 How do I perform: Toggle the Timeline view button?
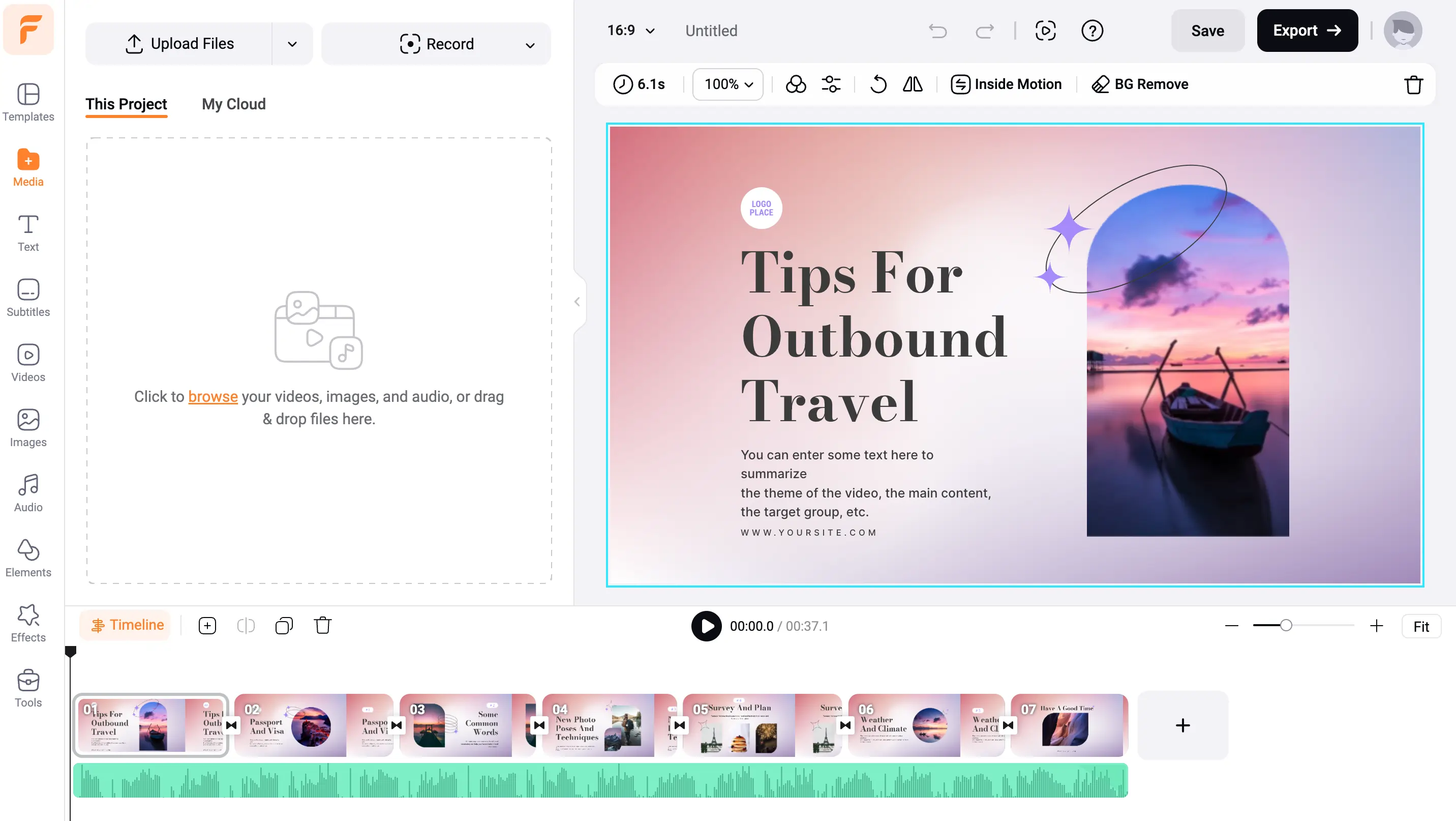click(x=125, y=625)
